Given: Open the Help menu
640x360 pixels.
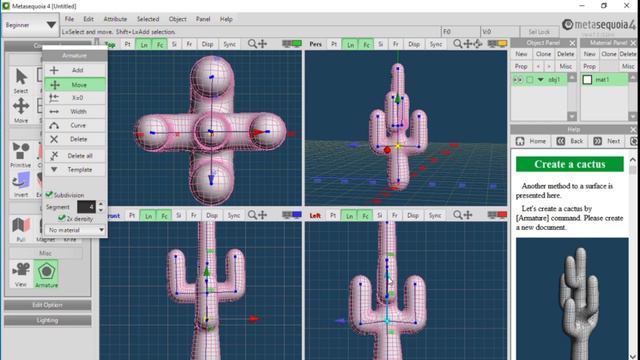Looking at the screenshot, I should tap(226, 19).
